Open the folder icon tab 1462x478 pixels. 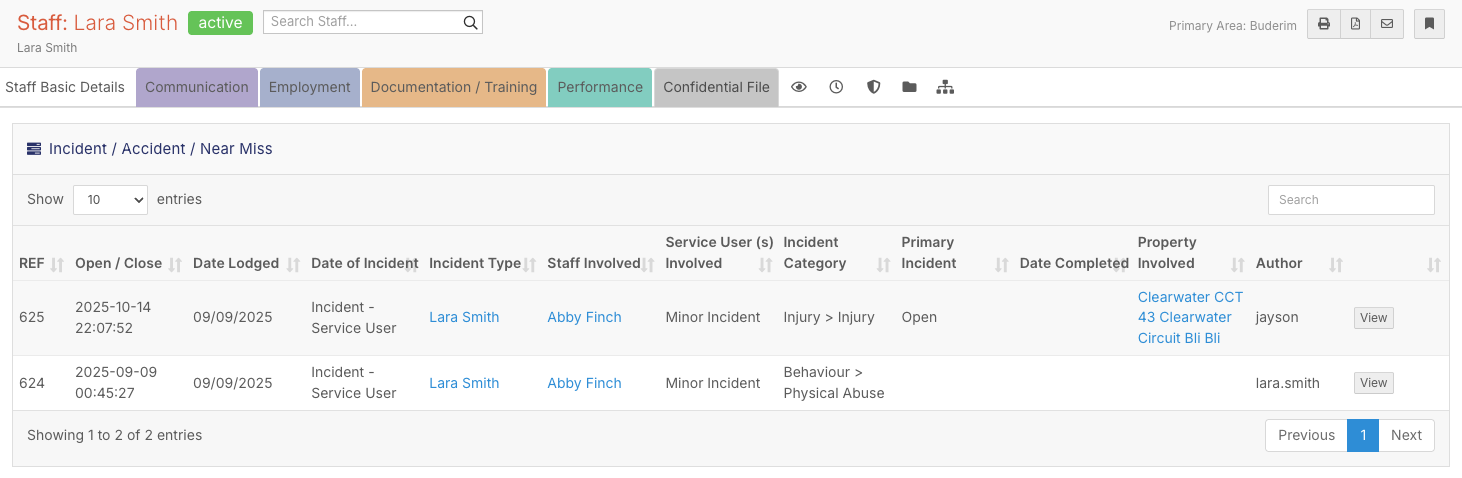click(909, 87)
